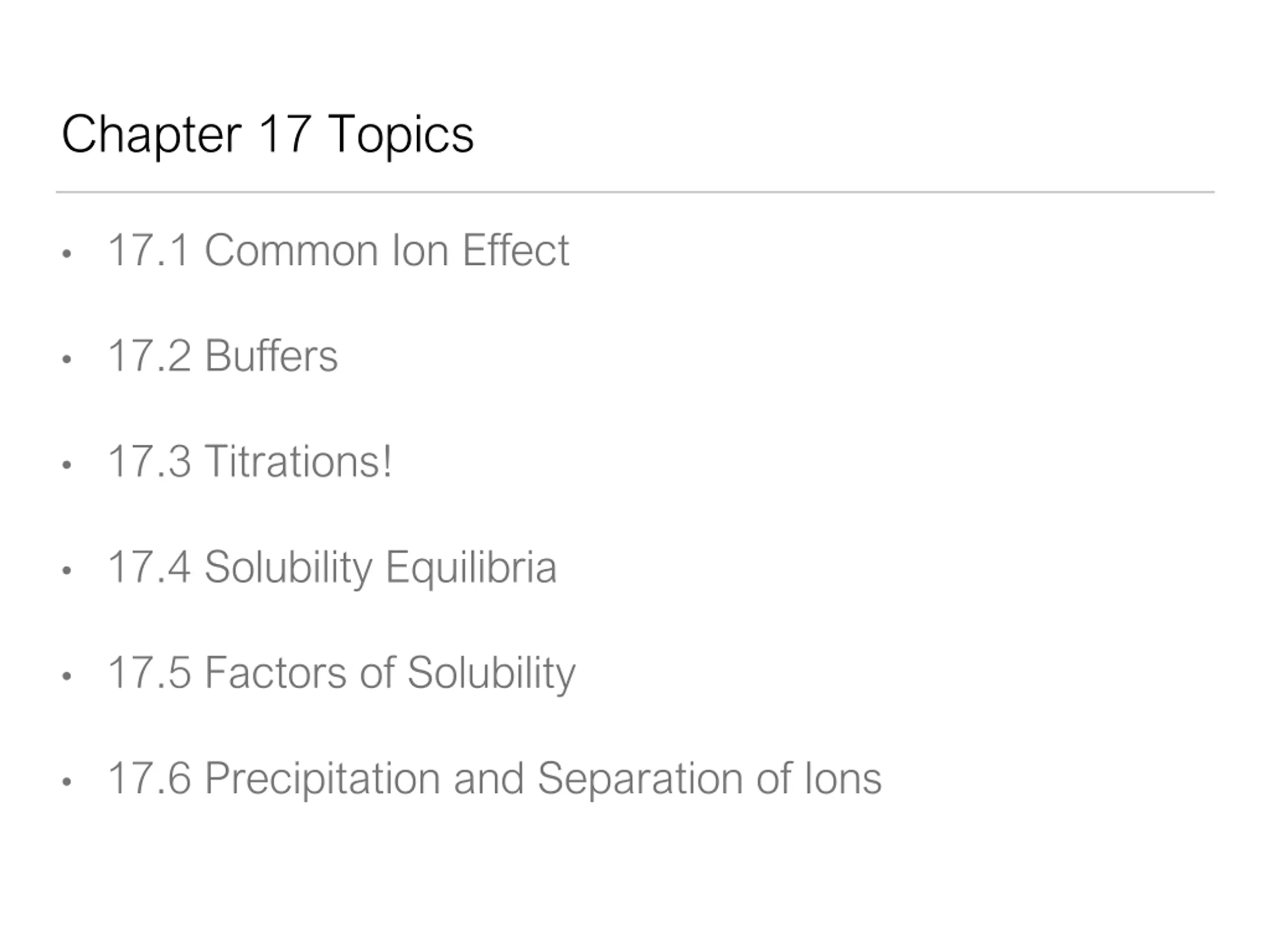Click the '17.3 Titrations!' bullet text
The image size is (1270, 952).
click(251, 461)
